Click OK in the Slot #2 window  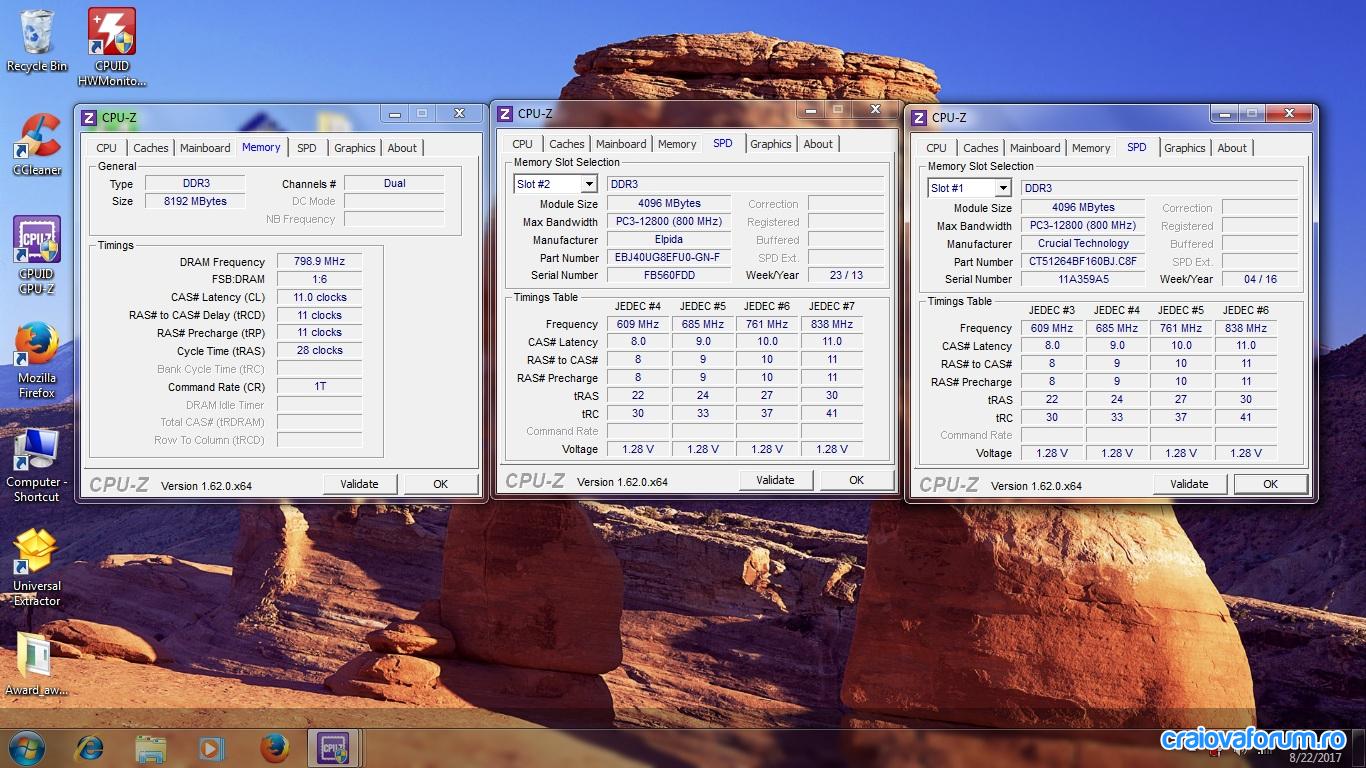click(x=857, y=480)
